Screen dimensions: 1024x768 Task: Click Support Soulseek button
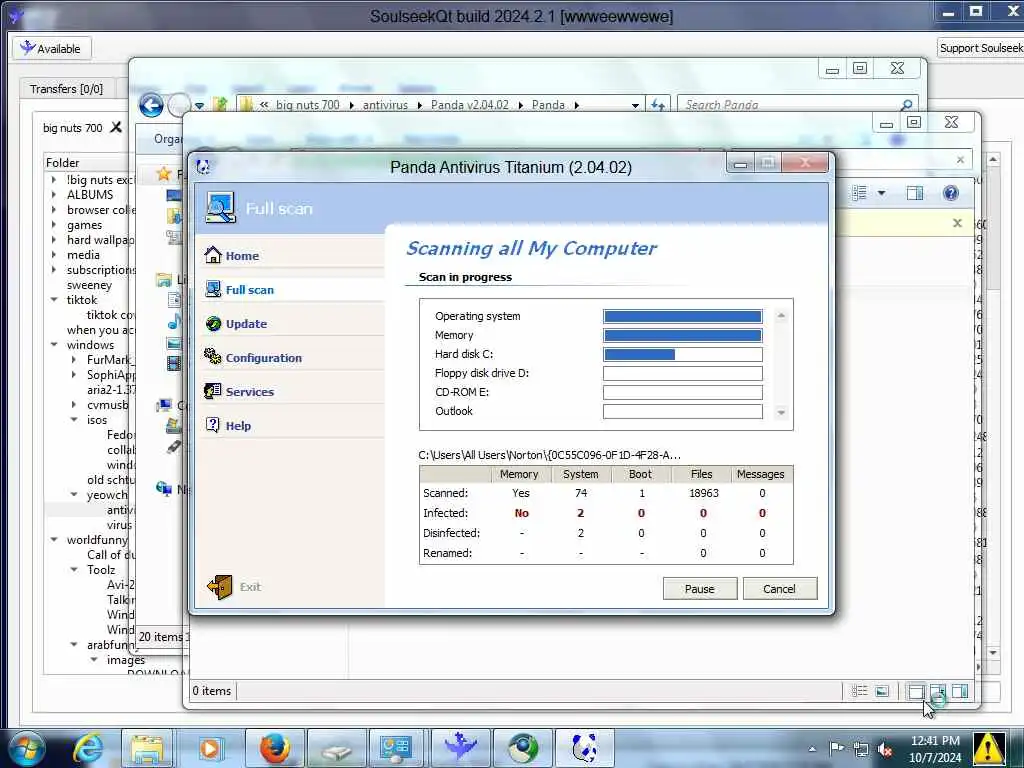981,48
